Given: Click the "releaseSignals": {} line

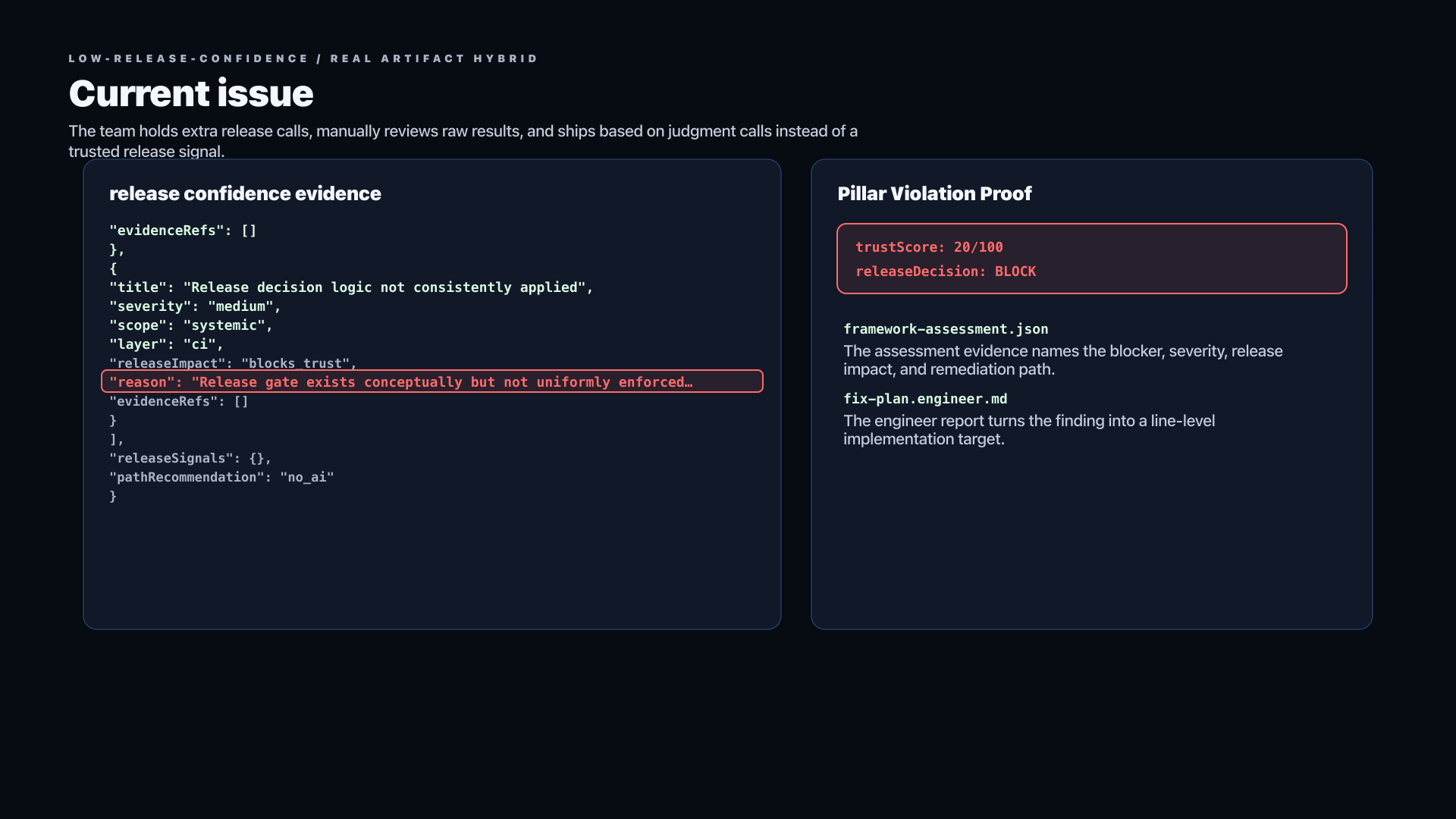Looking at the screenshot, I should tap(190, 458).
